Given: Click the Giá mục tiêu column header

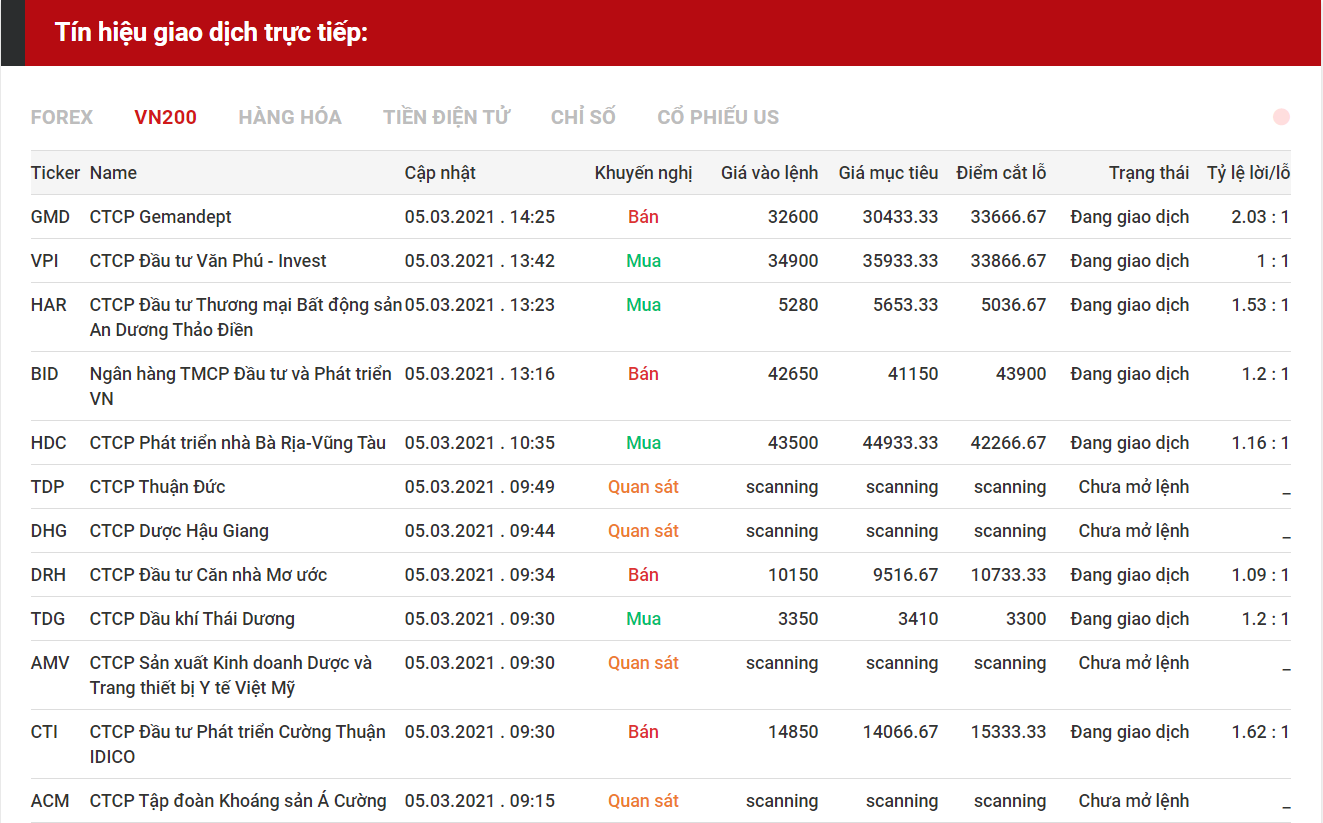Looking at the screenshot, I should (x=888, y=173).
